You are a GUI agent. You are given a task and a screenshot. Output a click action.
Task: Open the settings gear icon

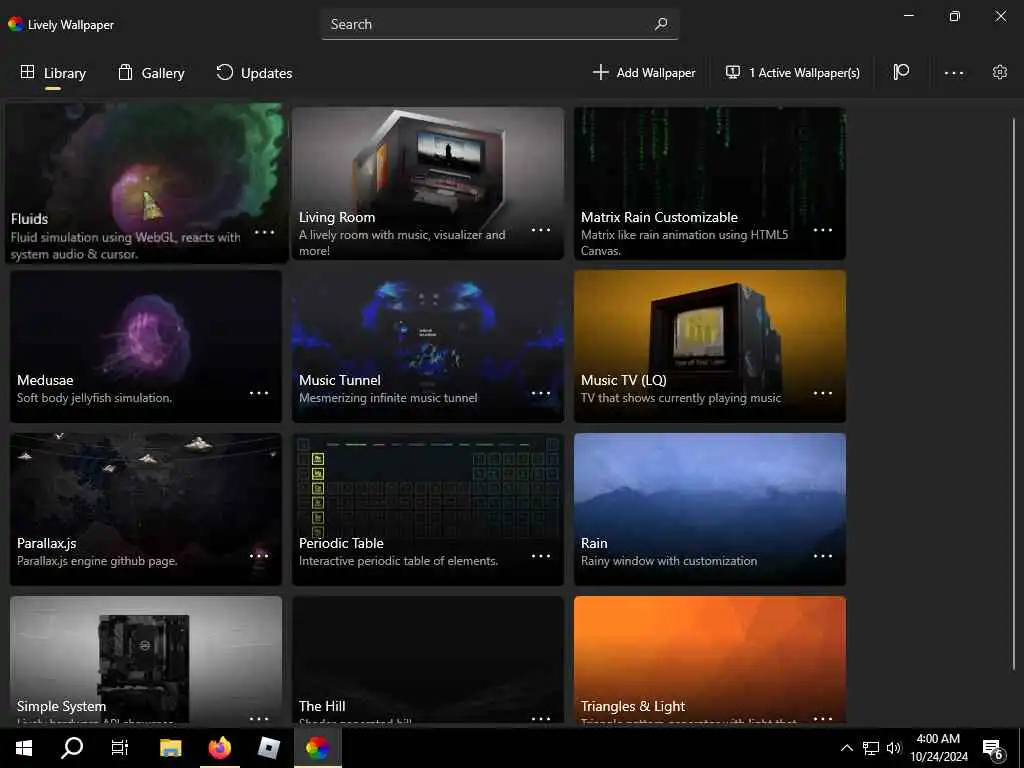click(x=999, y=72)
